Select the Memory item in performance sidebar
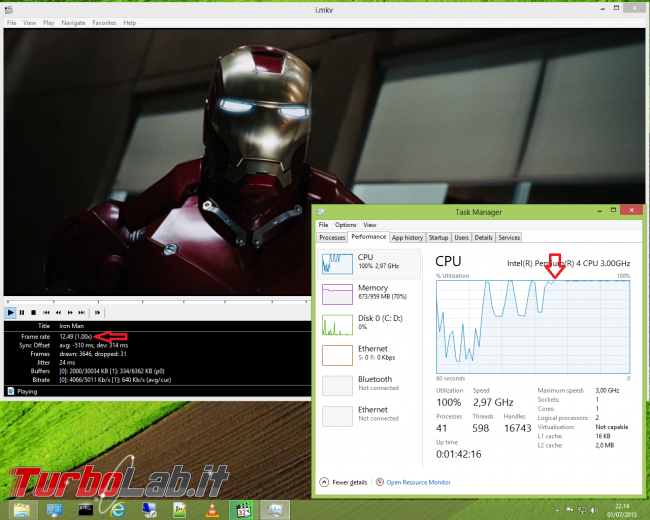The height and width of the screenshot is (520, 650). tap(370, 294)
